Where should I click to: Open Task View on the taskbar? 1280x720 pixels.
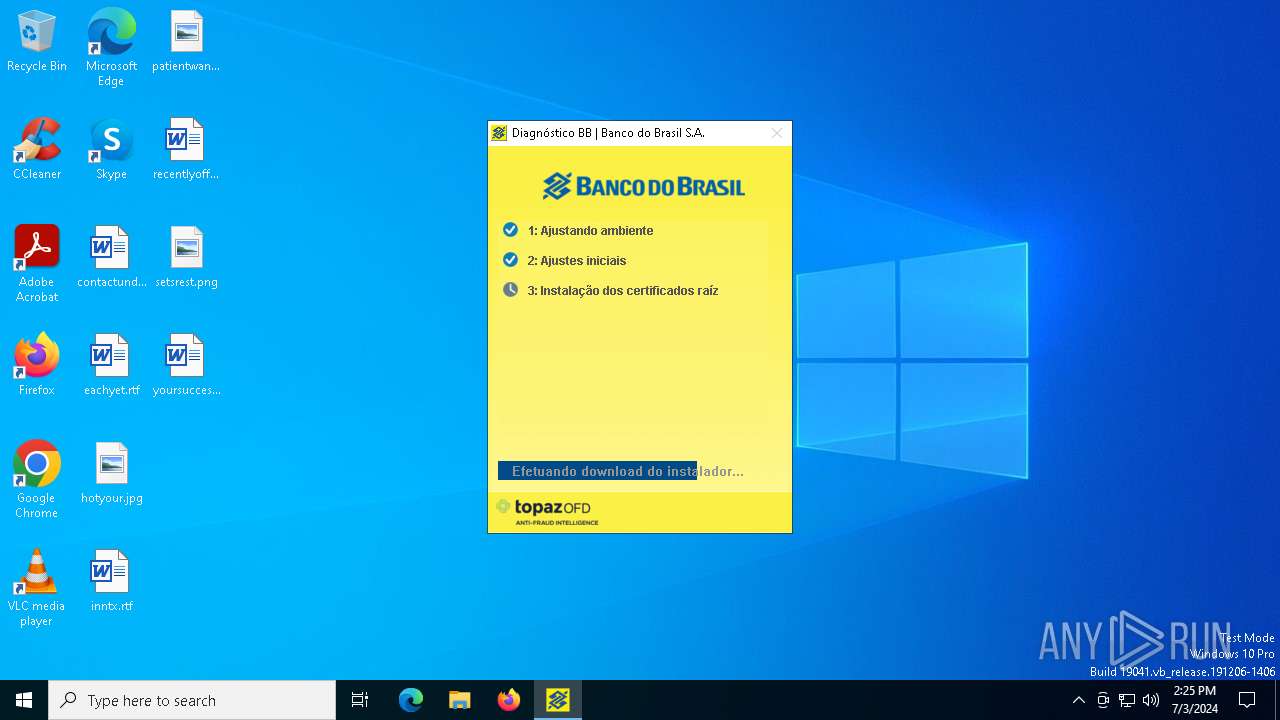click(360, 700)
